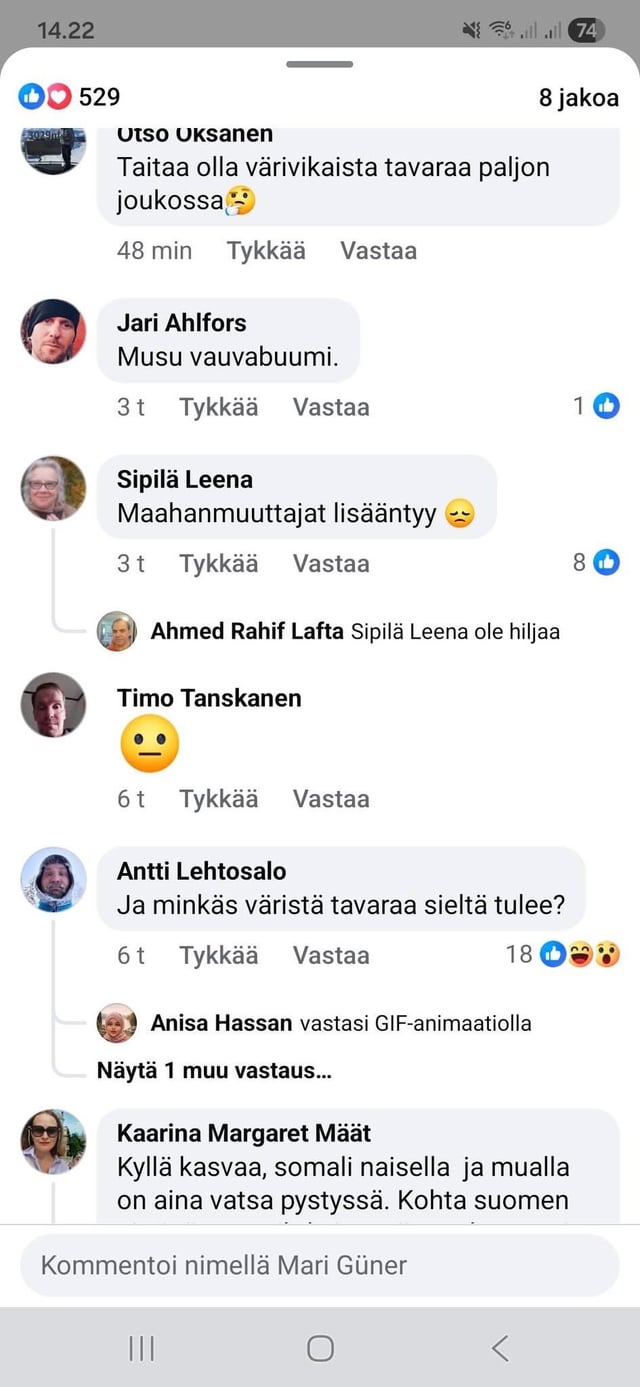Toggle Tykkää on Timo Tanskanen's comment
Screen dimensions: 640x1387
(218, 799)
